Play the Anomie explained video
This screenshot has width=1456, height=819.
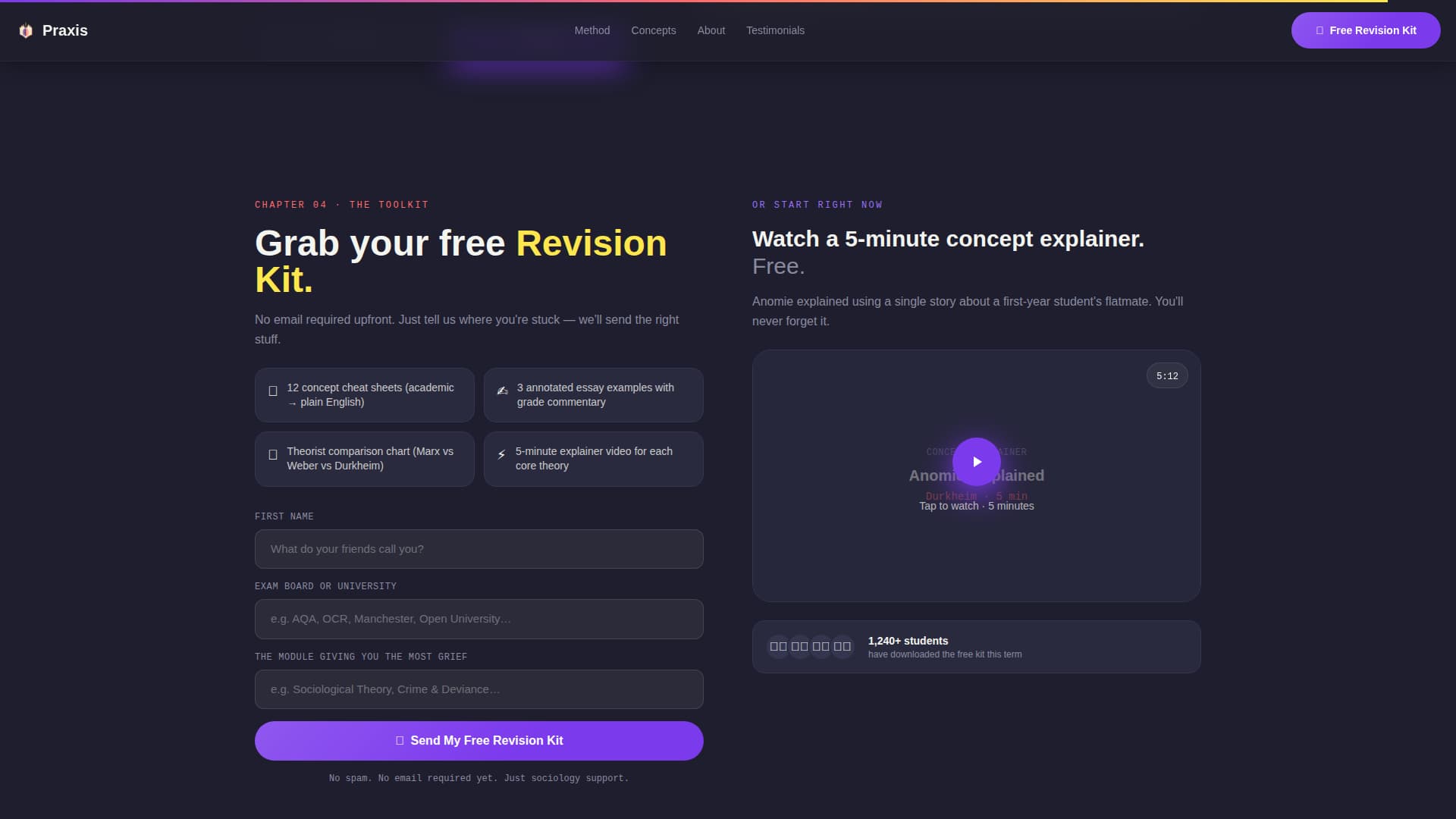tap(977, 462)
